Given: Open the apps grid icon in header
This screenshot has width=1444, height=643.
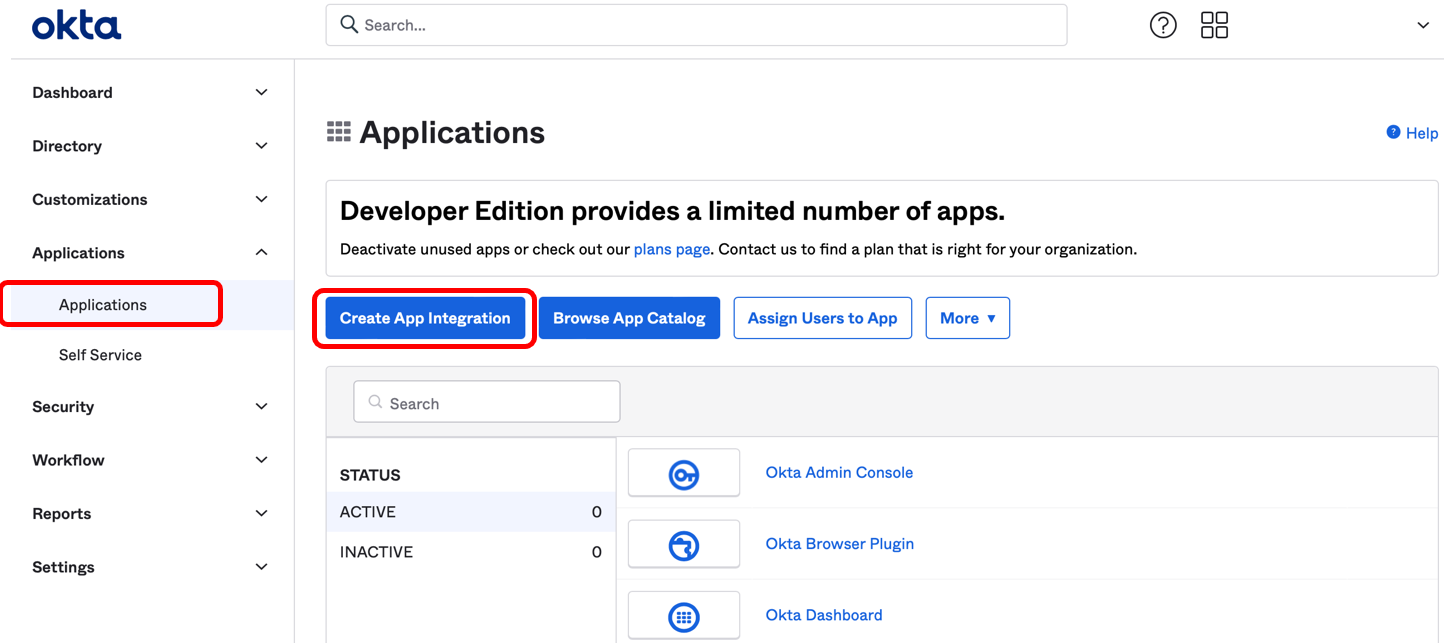Looking at the screenshot, I should pyautogui.click(x=1214, y=25).
